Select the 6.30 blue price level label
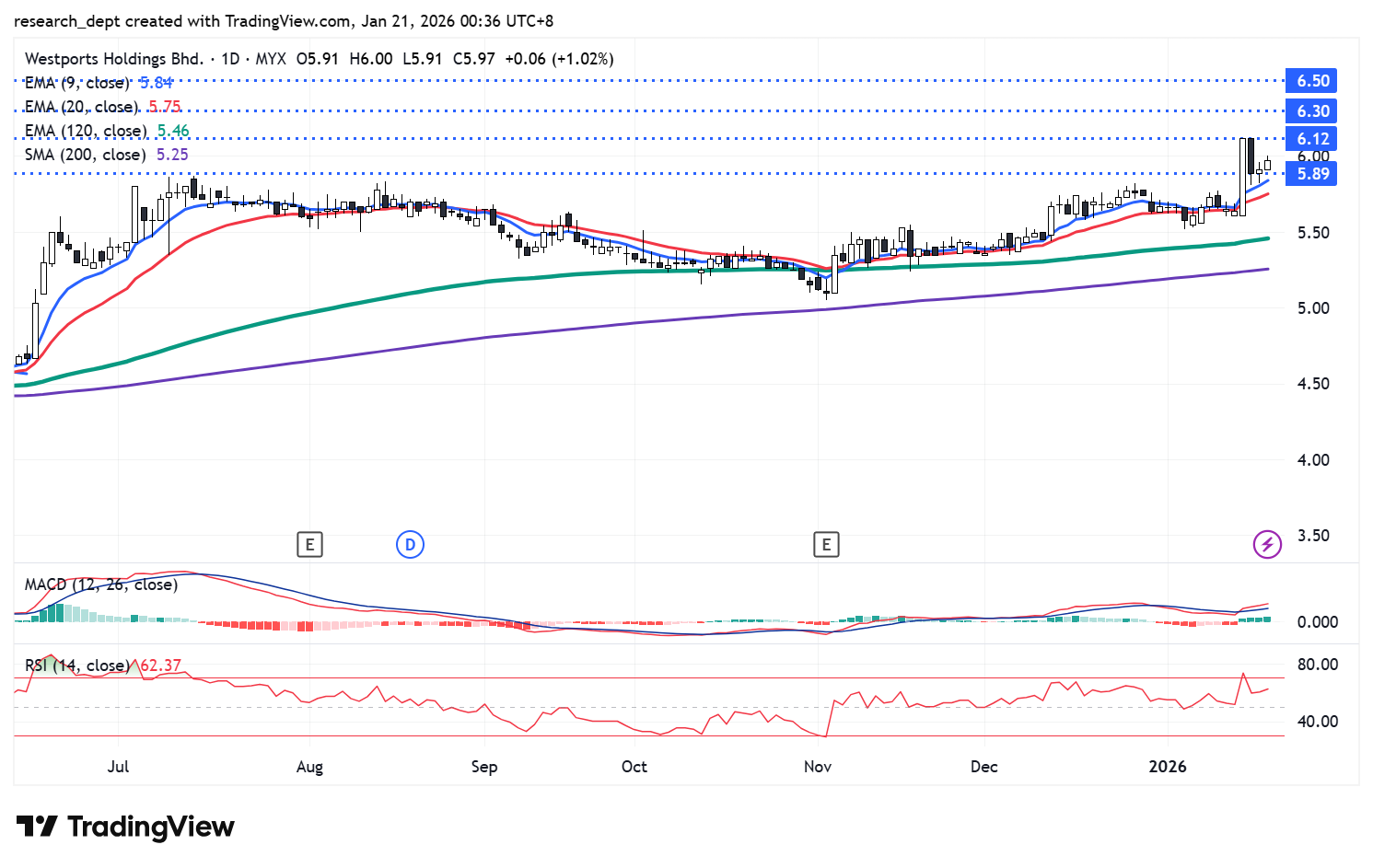 1312,111
